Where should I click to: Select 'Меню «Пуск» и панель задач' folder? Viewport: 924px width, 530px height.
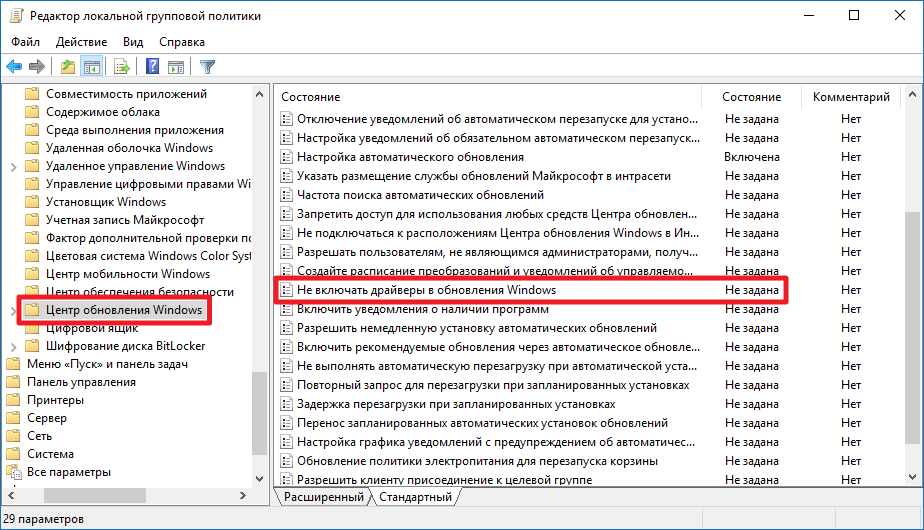click(x=107, y=364)
